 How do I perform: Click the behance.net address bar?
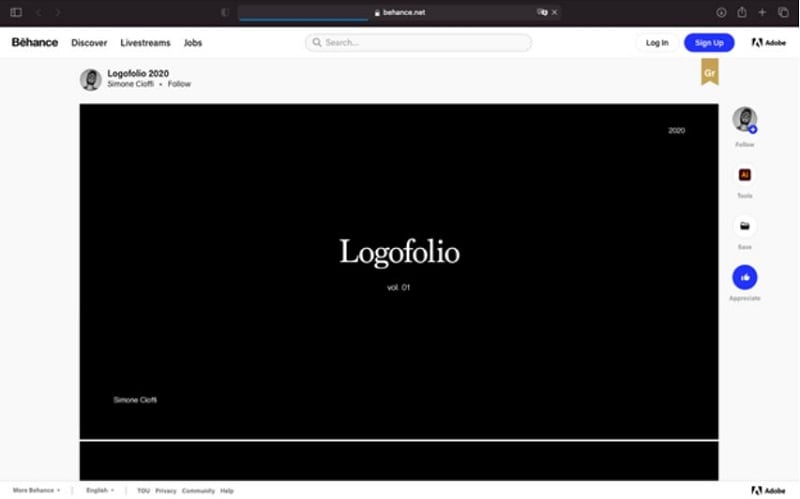coord(399,12)
